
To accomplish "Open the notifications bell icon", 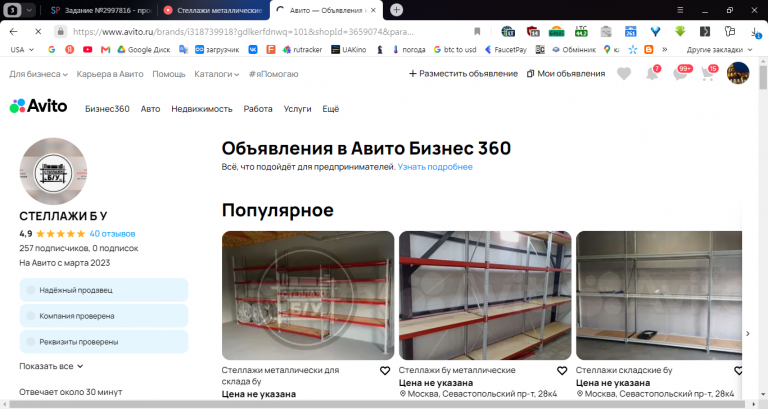I will (652, 73).
